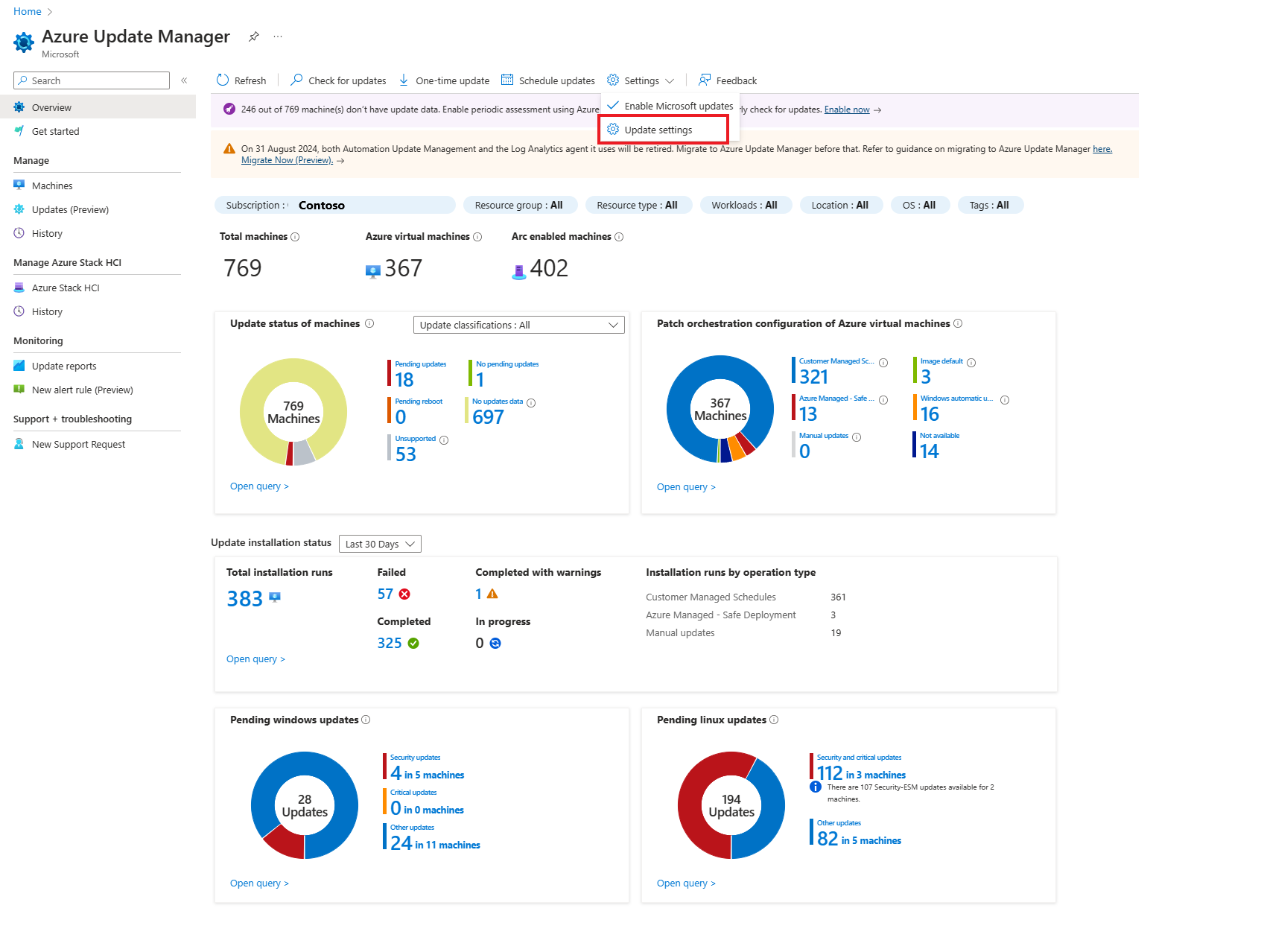Open Updates (Preview) in the sidebar
Screen dimensions: 1261x952
[71, 209]
